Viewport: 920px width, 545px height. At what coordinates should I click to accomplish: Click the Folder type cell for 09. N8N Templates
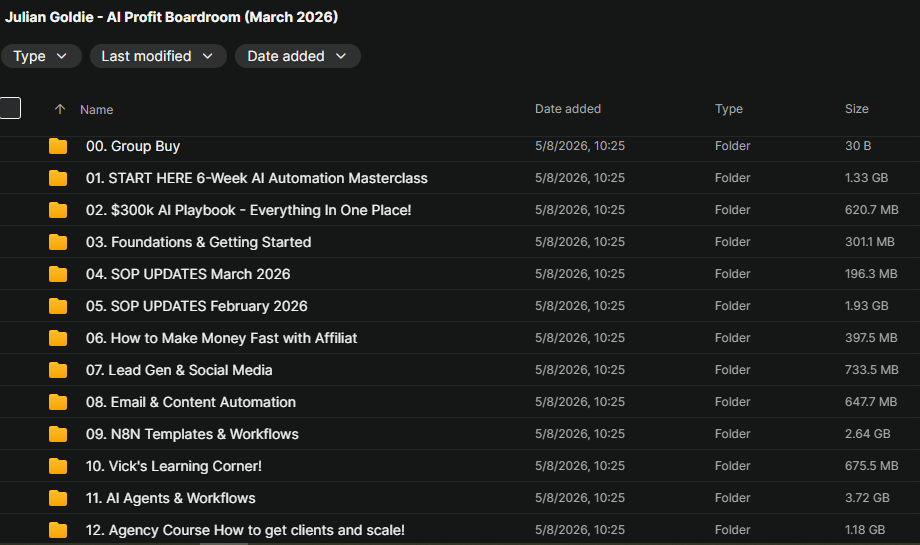click(732, 434)
